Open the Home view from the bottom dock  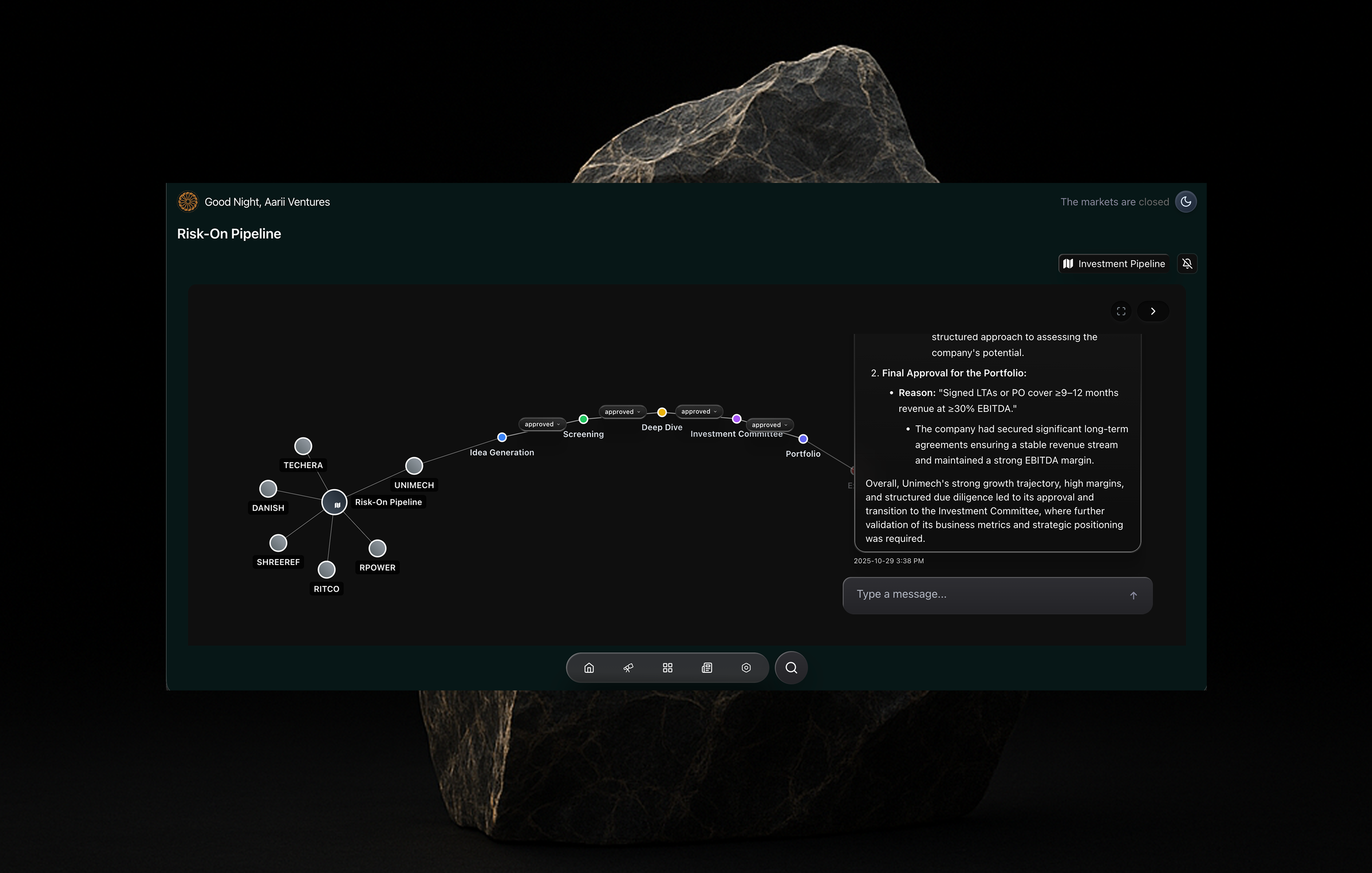click(x=589, y=667)
